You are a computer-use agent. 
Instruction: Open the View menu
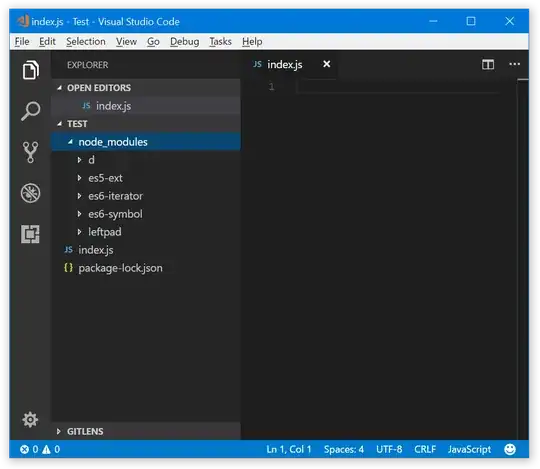click(126, 42)
